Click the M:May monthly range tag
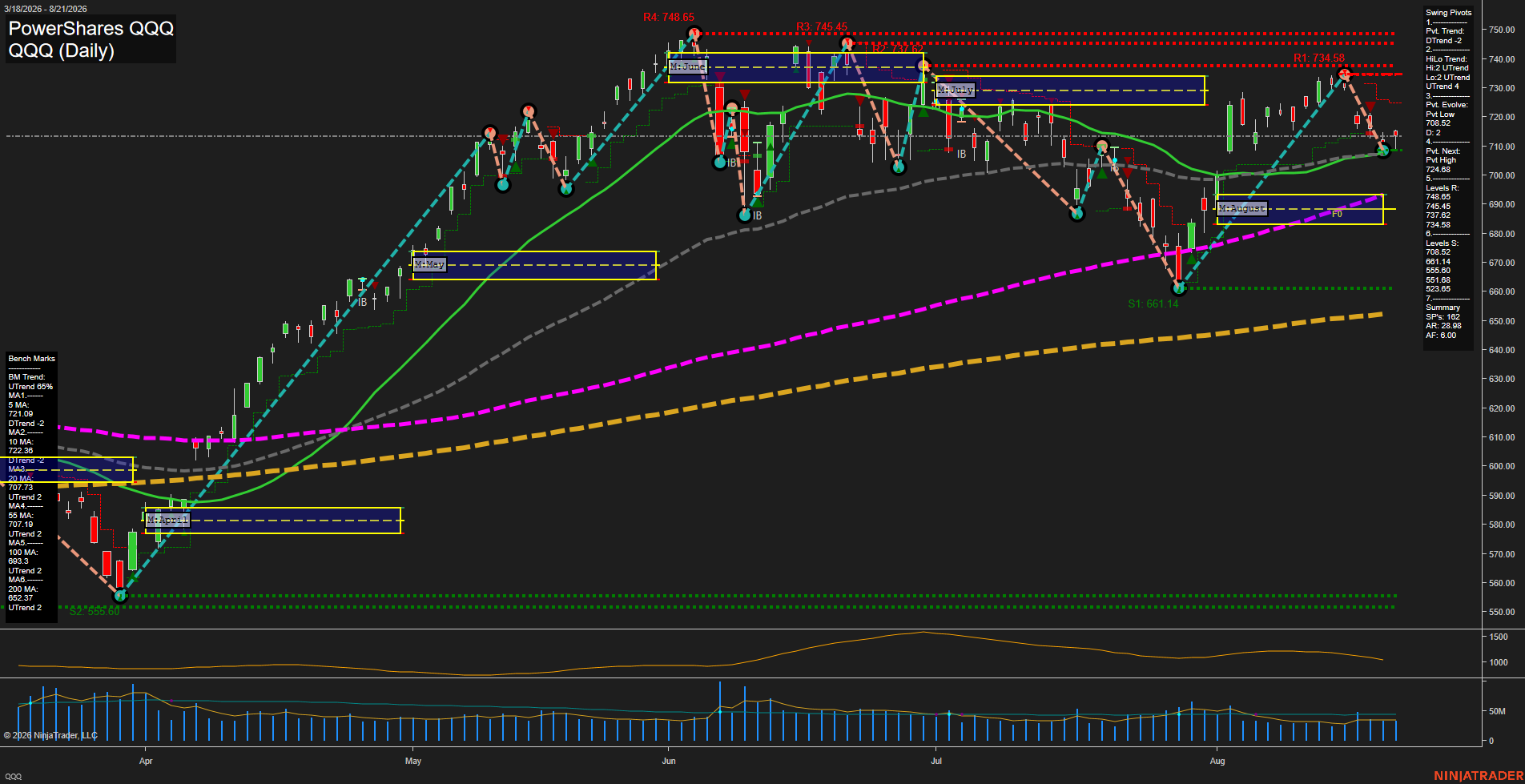 coord(429,264)
